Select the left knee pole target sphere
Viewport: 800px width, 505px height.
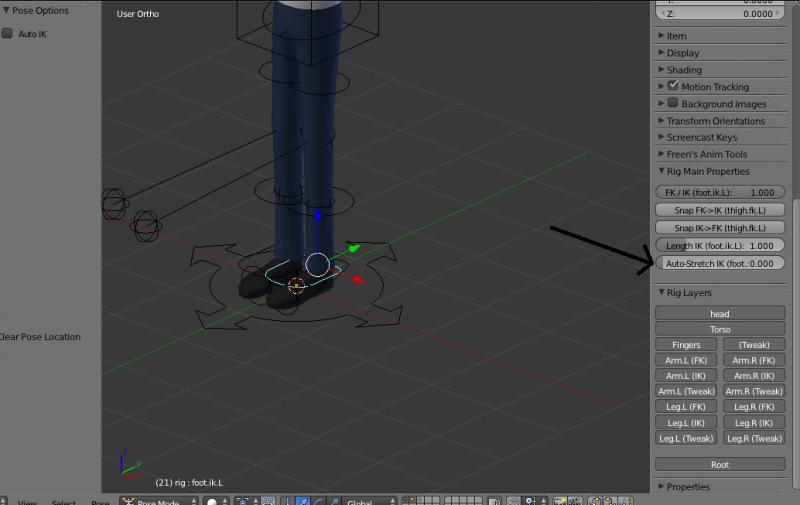coord(114,204)
